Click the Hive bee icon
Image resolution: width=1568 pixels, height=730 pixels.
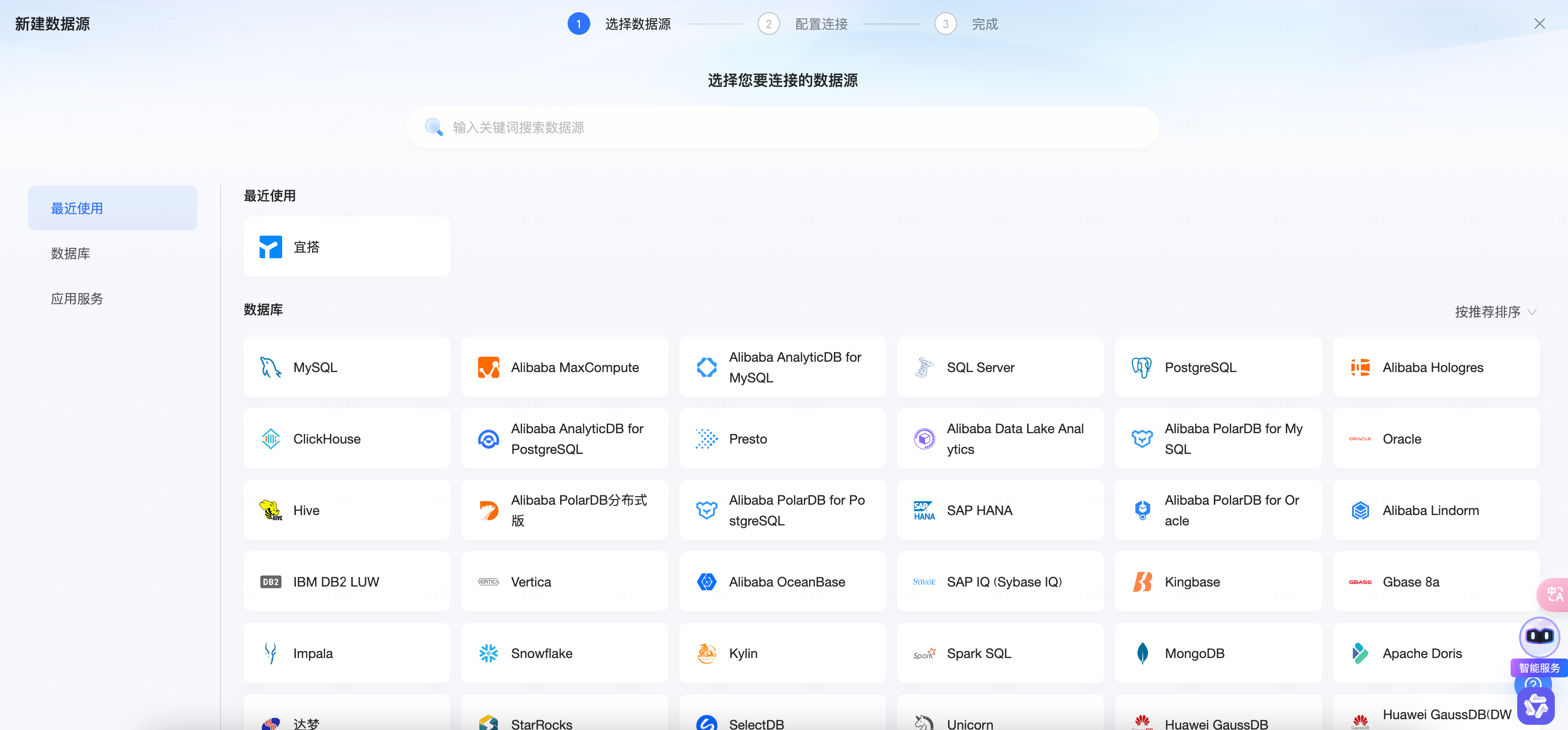point(270,510)
